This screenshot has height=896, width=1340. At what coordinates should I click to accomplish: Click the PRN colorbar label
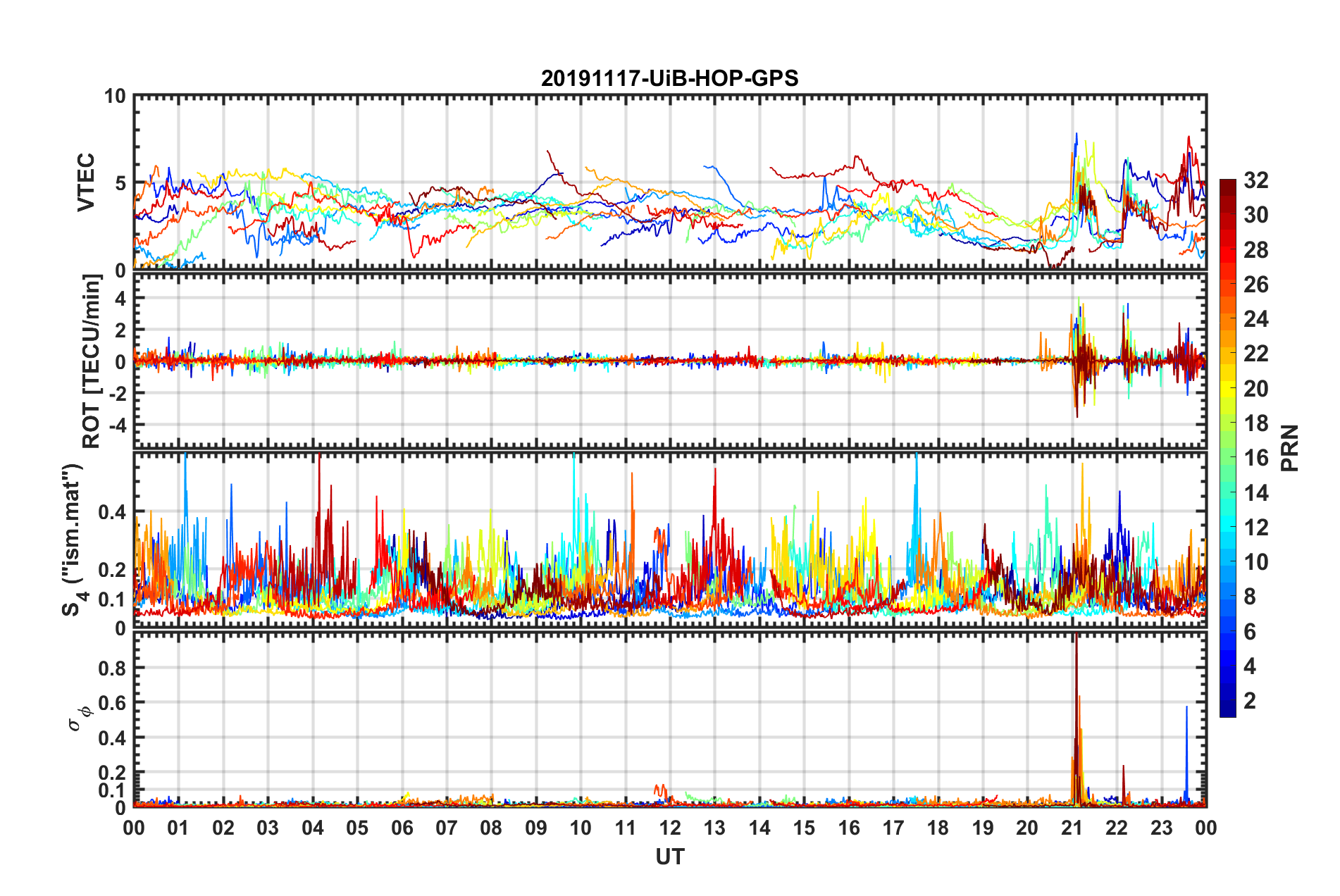[1290, 448]
